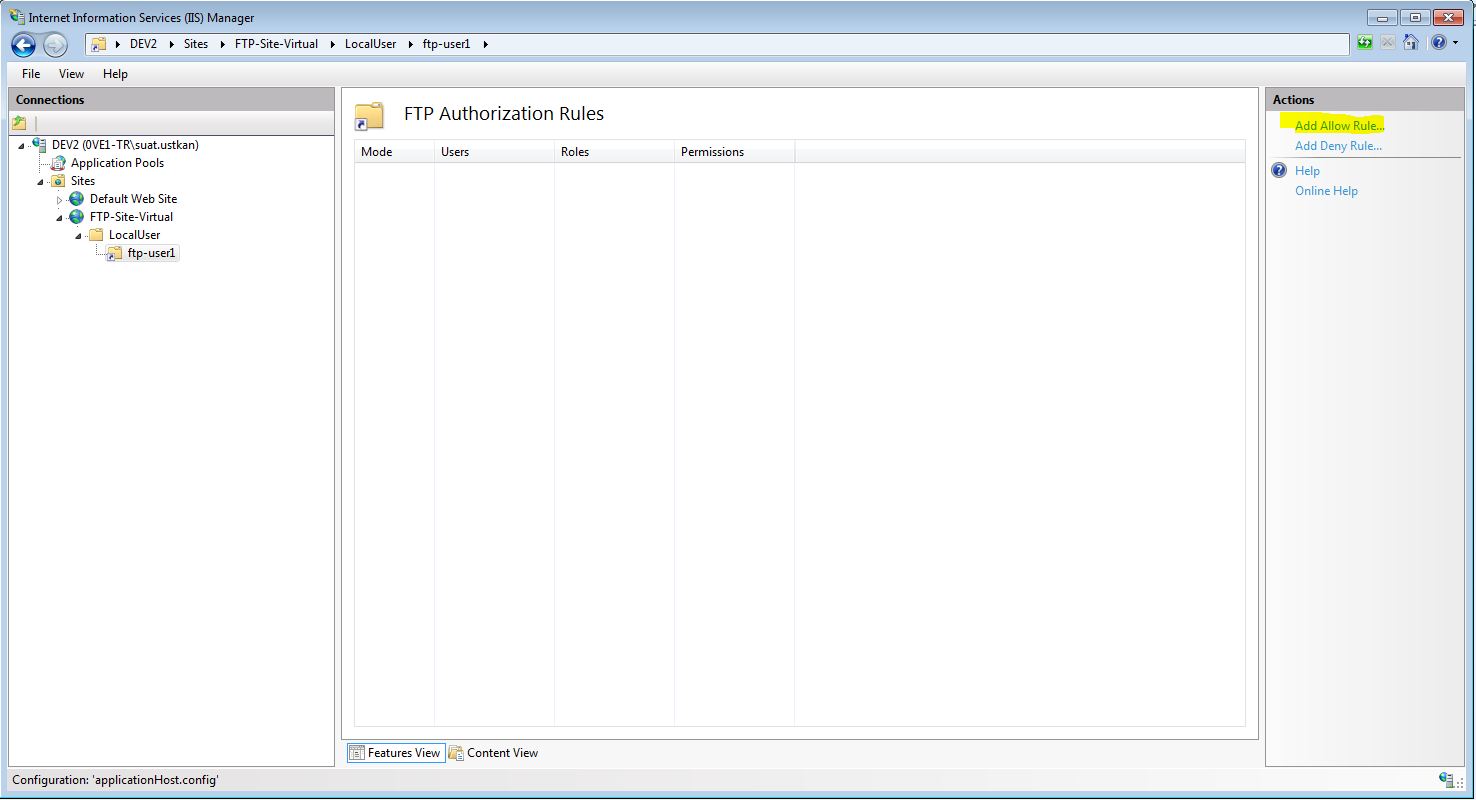Viewport: 1476px width, 800px height.
Task: Click Sites in the breadcrumb path
Action: pyautogui.click(x=196, y=44)
